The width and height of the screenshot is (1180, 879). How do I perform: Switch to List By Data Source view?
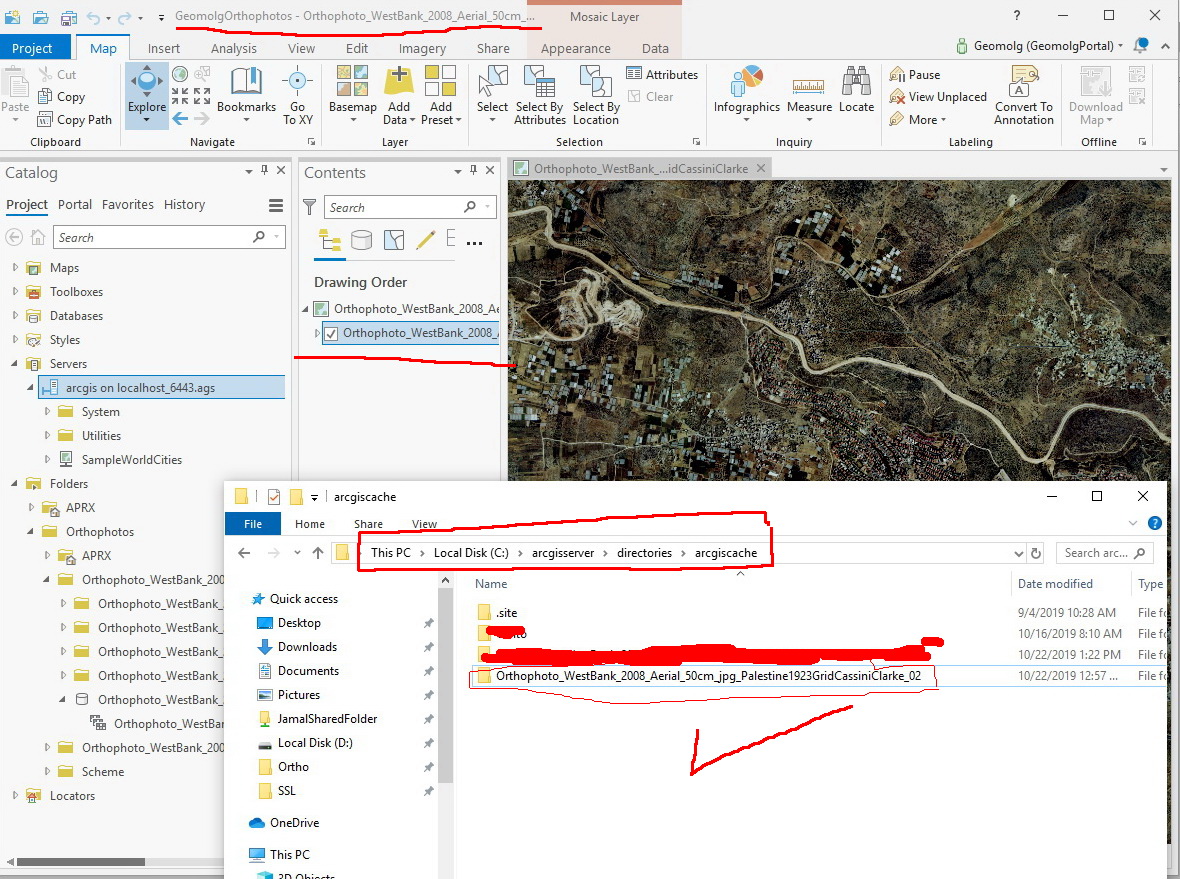click(x=361, y=240)
